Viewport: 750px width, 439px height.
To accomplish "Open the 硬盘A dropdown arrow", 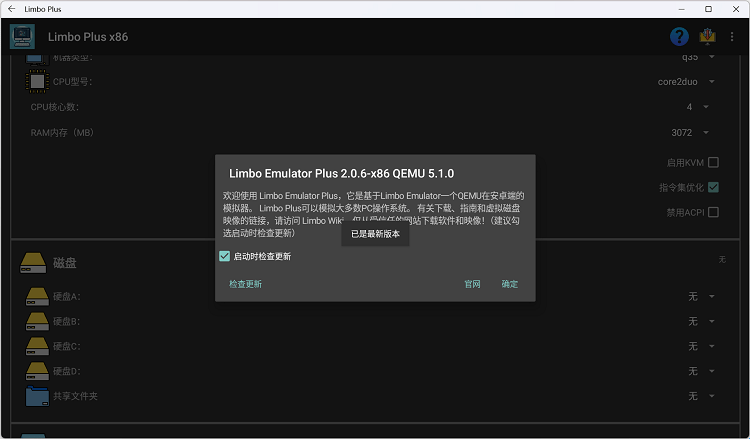I will [x=712, y=296].
